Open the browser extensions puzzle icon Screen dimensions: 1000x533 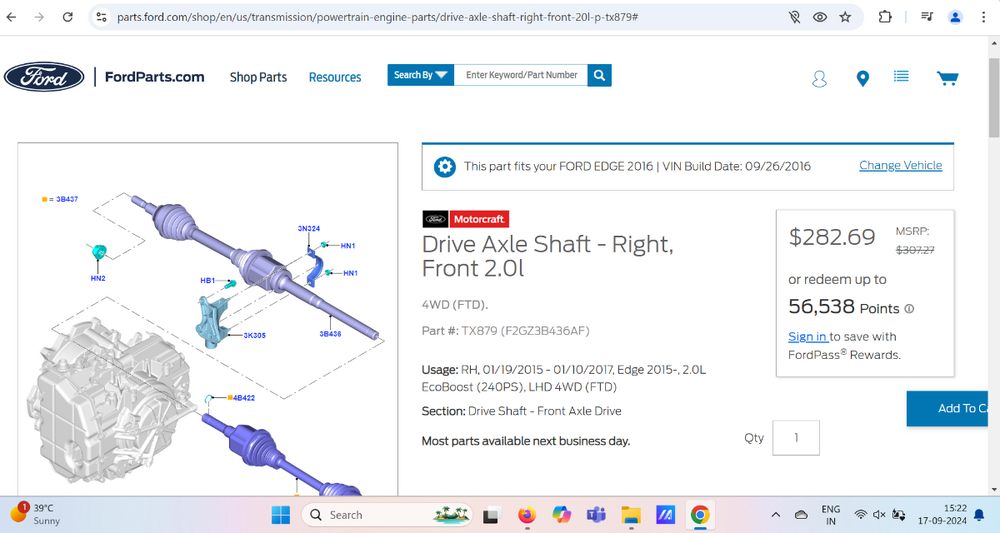[x=885, y=17]
